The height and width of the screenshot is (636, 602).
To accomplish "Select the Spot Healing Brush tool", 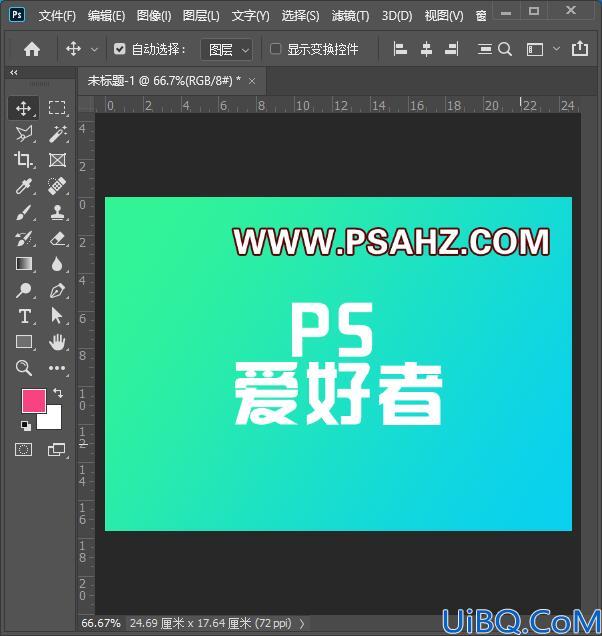I will click(x=57, y=186).
